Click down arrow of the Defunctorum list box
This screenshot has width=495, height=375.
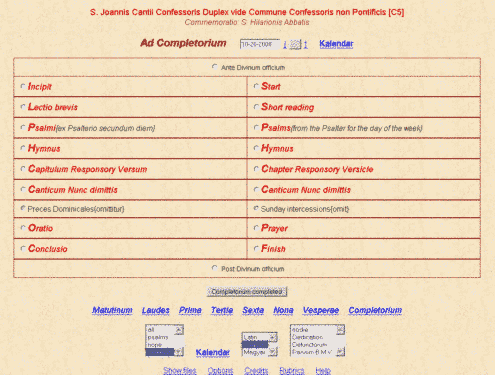pos(340,352)
